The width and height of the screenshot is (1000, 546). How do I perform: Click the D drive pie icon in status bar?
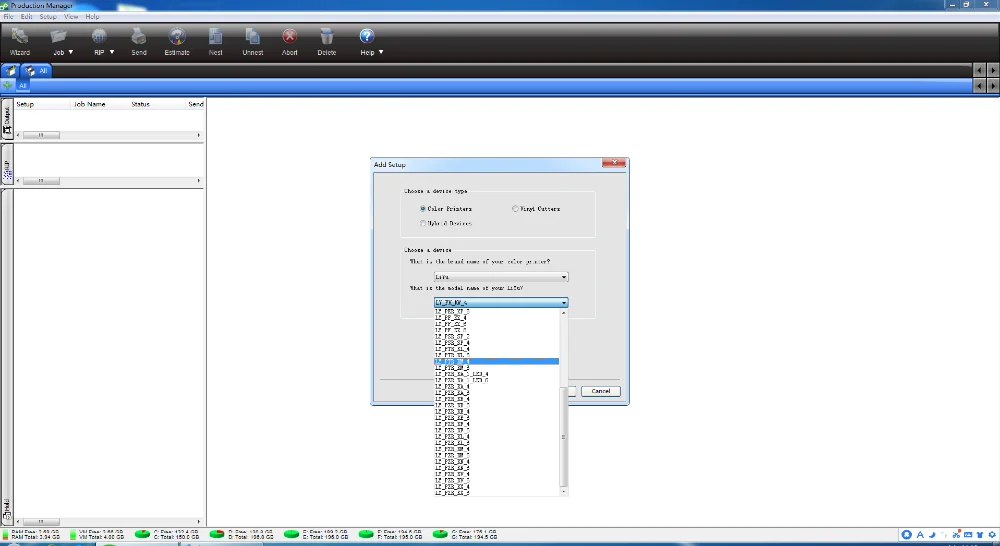pyautogui.click(x=217, y=533)
